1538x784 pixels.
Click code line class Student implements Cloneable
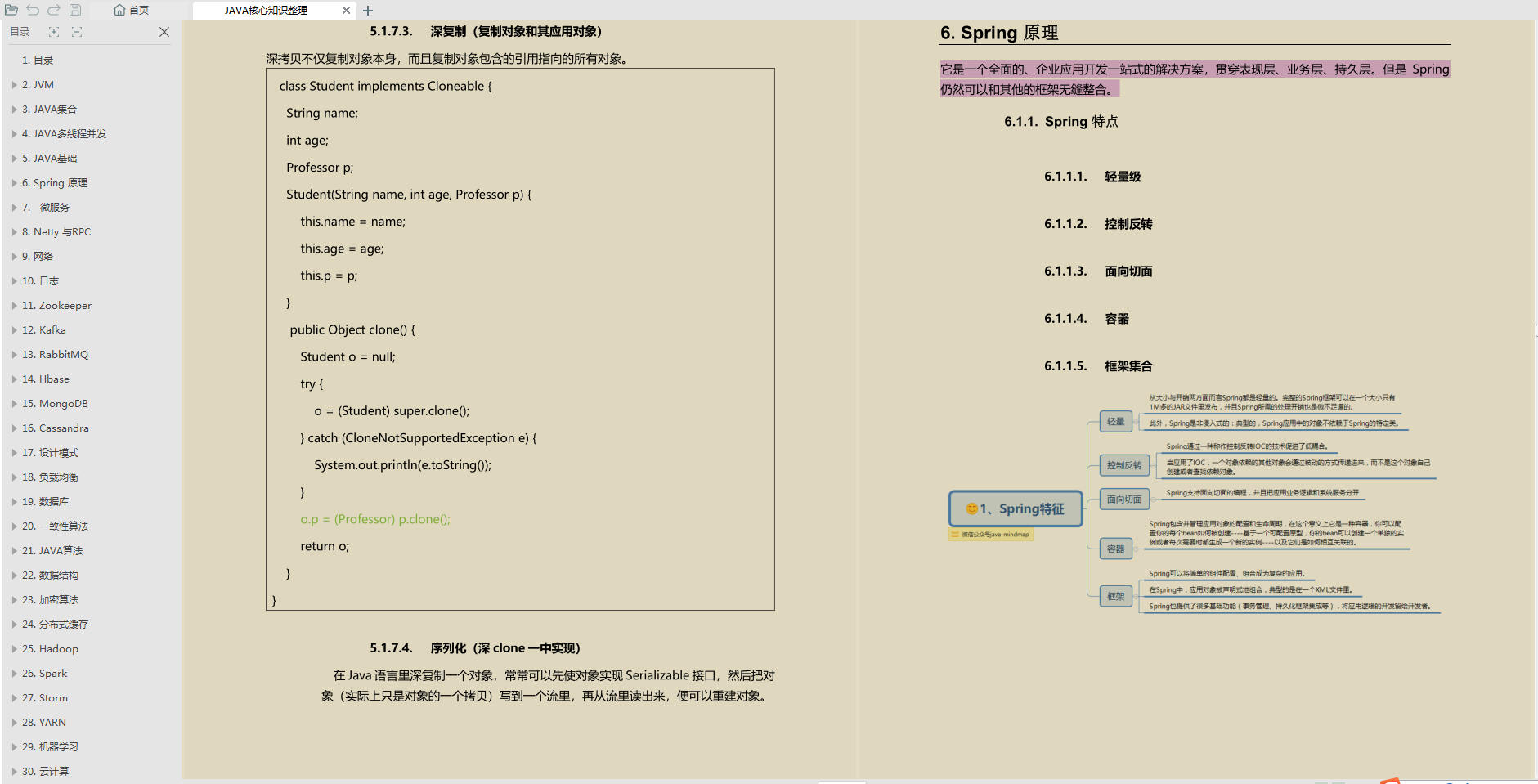coord(385,86)
